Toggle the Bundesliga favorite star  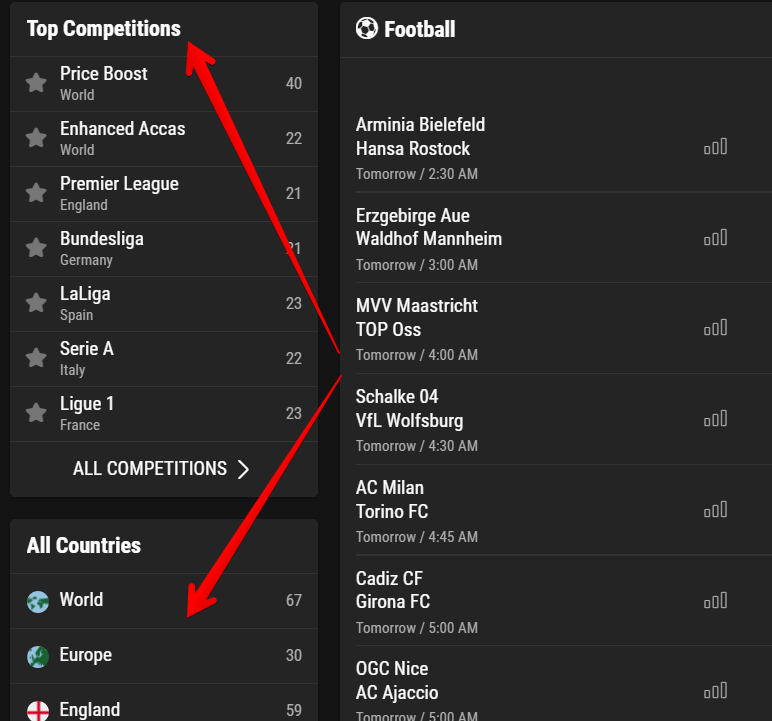pyautogui.click(x=36, y=248)
